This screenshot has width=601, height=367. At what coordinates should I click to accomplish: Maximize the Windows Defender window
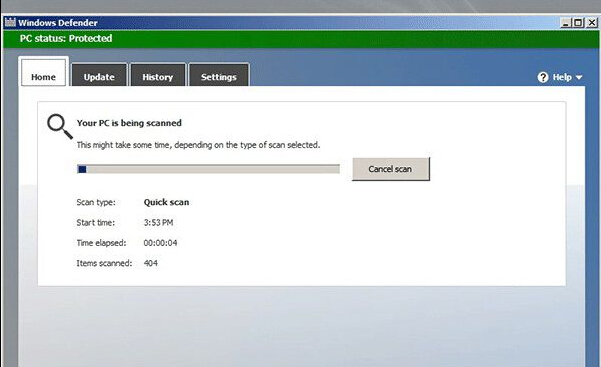(578, 23)
